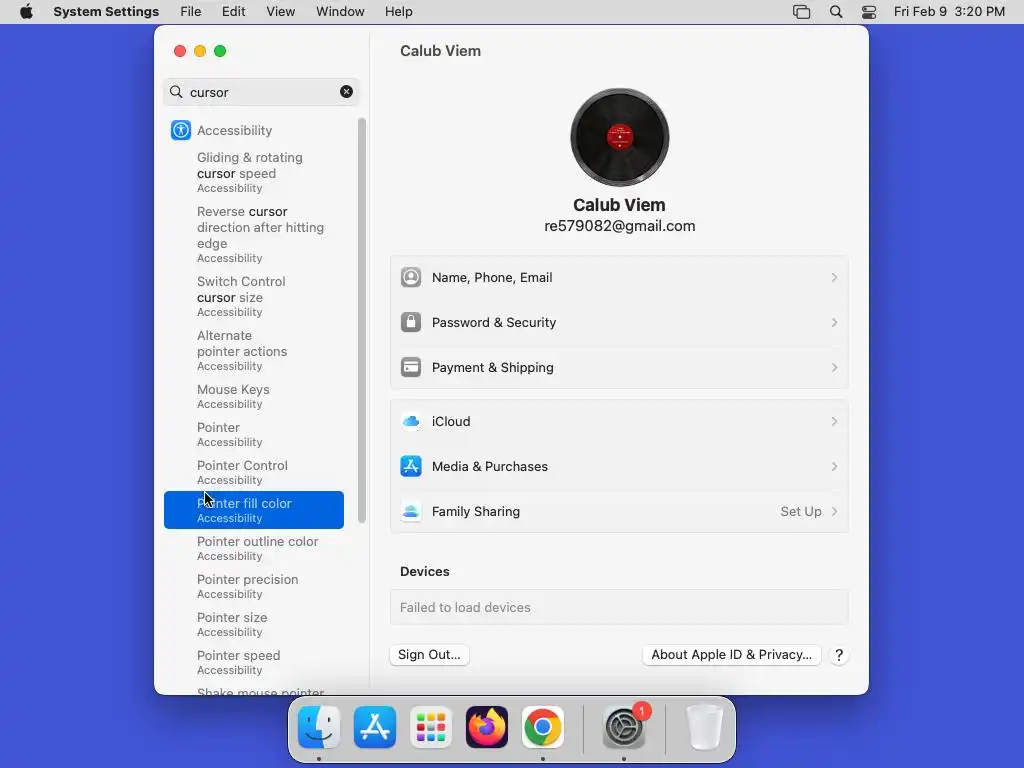Open the help question mark button

point(839,655)
